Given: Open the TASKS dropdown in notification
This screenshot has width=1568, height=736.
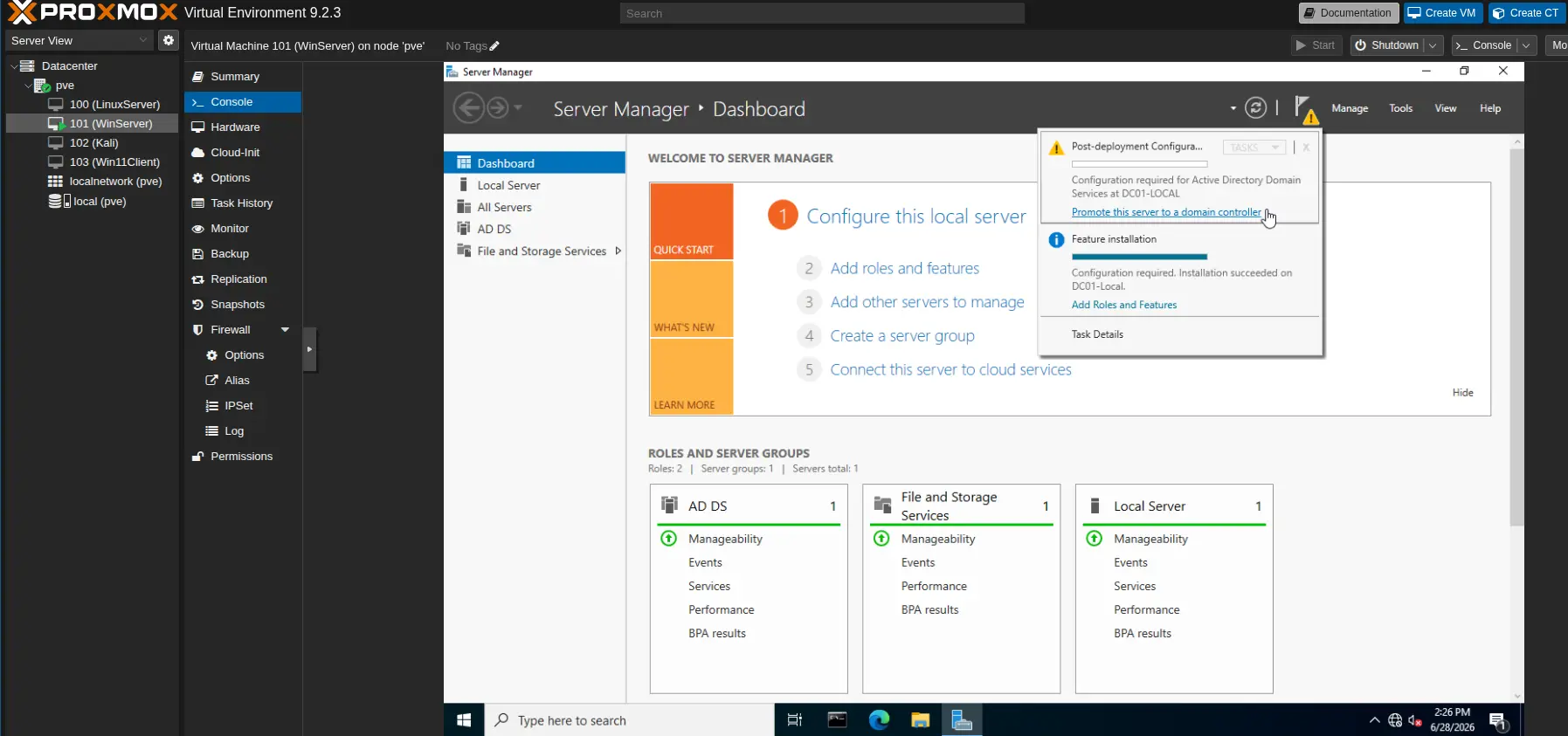Looking at the screenshot, I should point(1254,148).
